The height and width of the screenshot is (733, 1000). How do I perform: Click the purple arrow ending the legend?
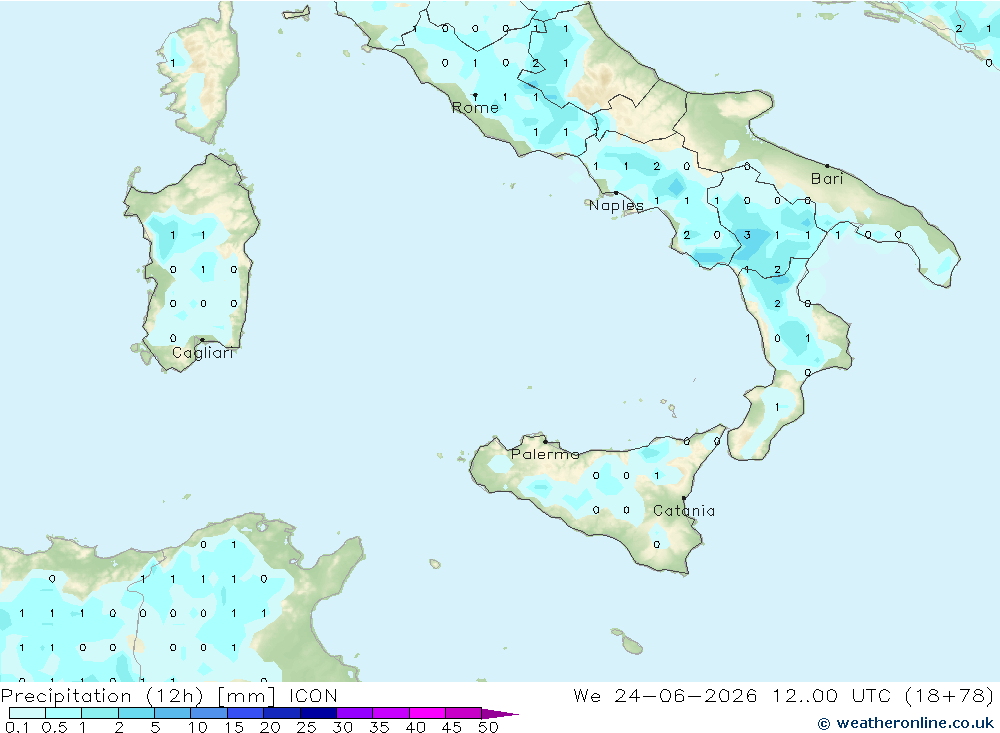pos(500,713)
